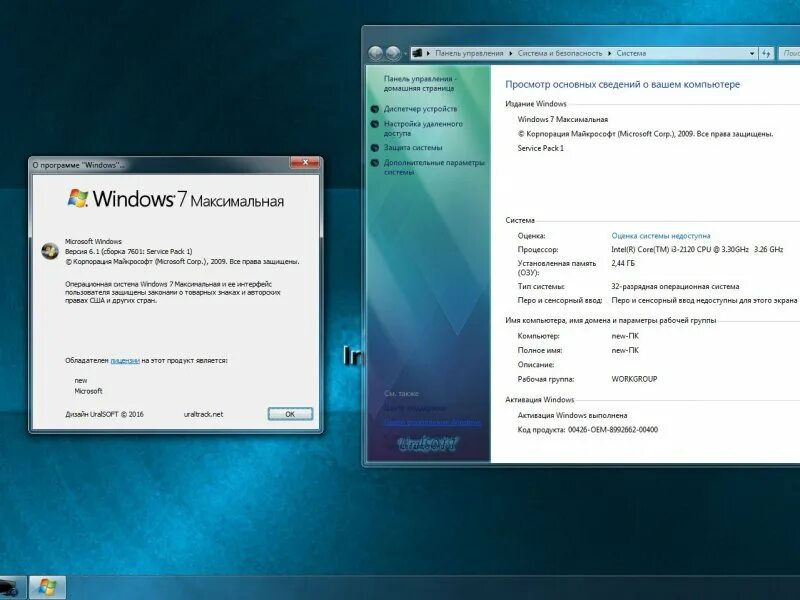
Task: Click 'Service Pack 1' in System window
Action: [x=540, y=148]
